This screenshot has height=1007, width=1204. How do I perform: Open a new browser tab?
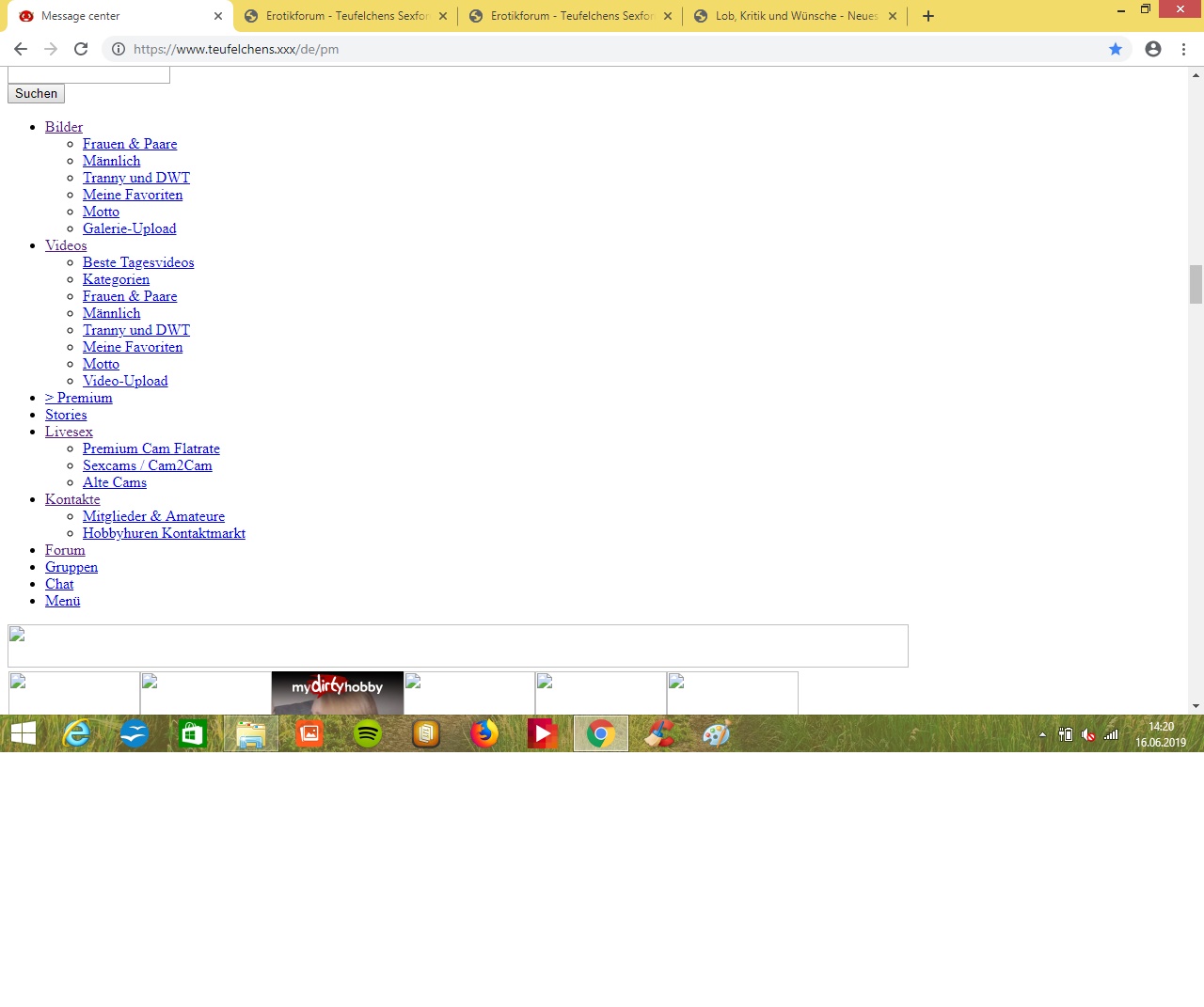coord(928,16)
